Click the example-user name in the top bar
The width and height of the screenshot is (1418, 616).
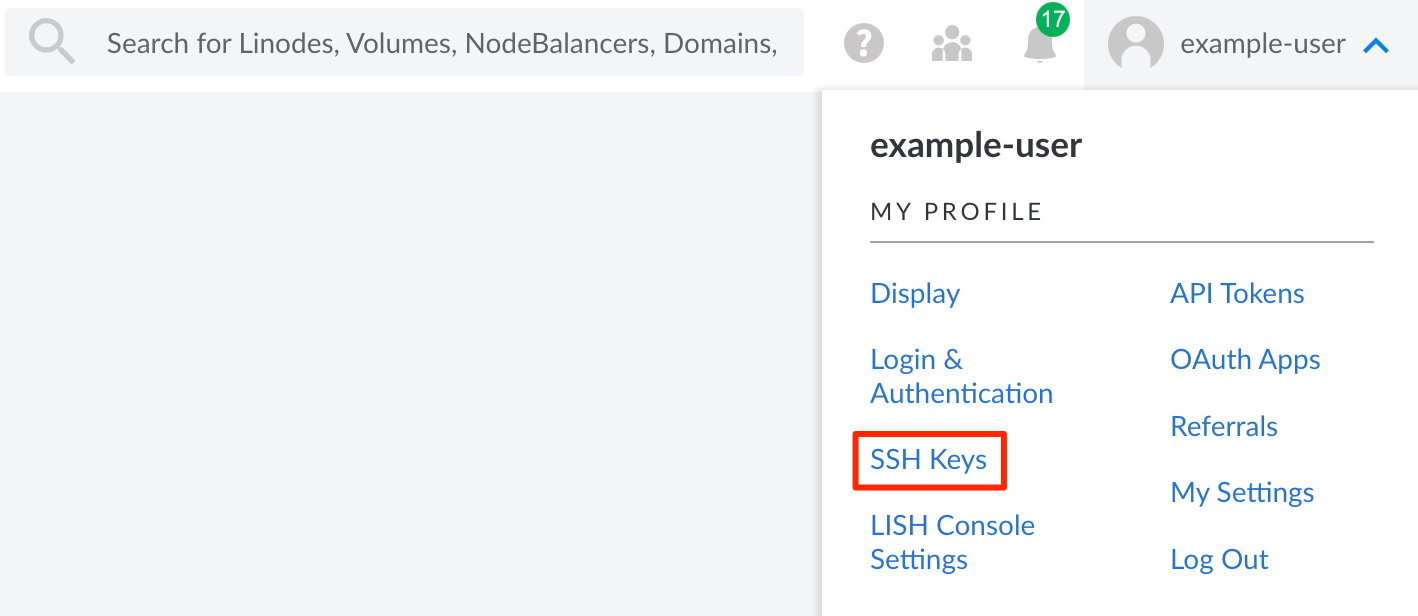coord(1262,43)
